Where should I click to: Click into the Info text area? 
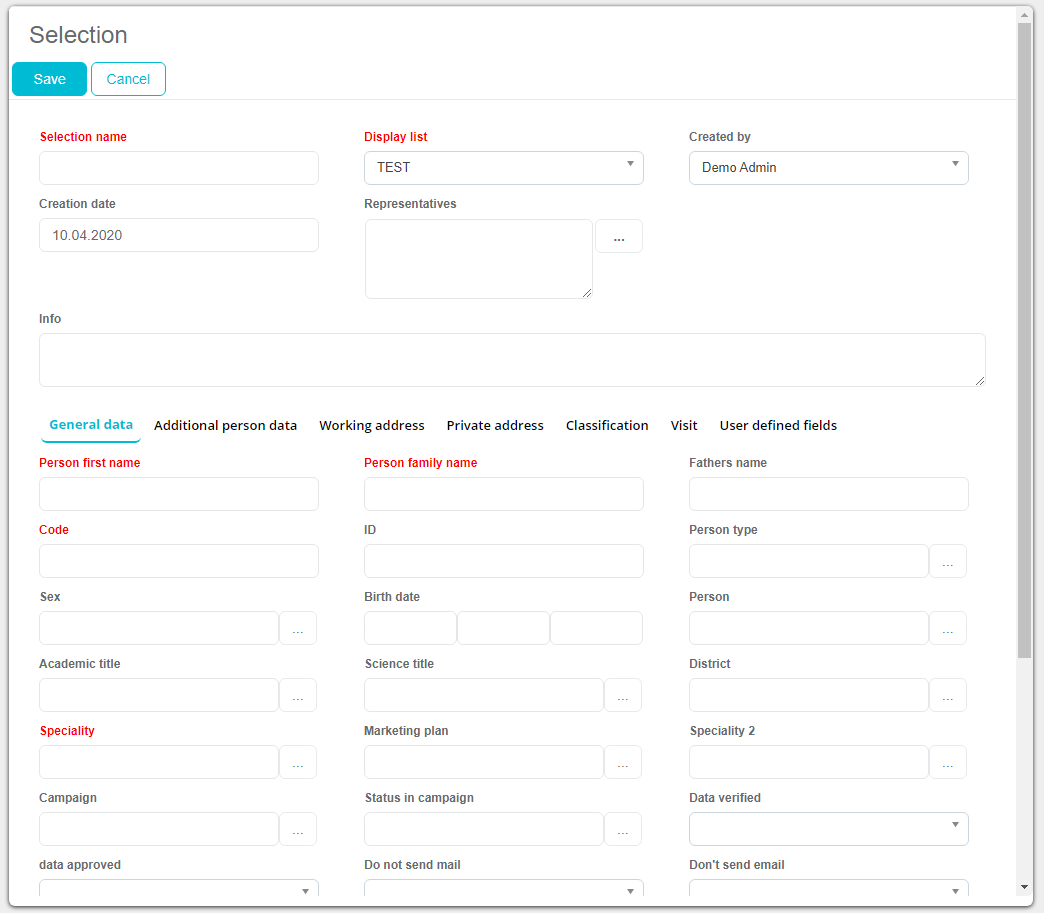point(512,360)
